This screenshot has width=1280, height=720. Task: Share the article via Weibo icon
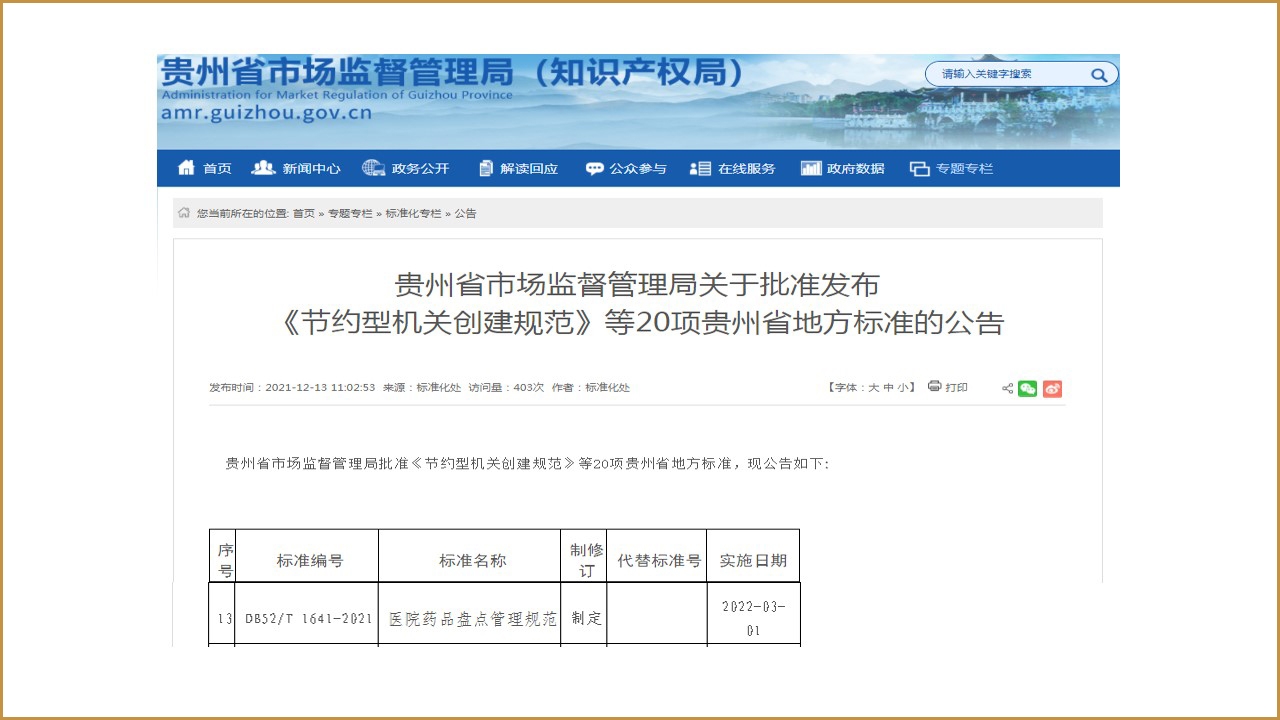click(1052, 389)
